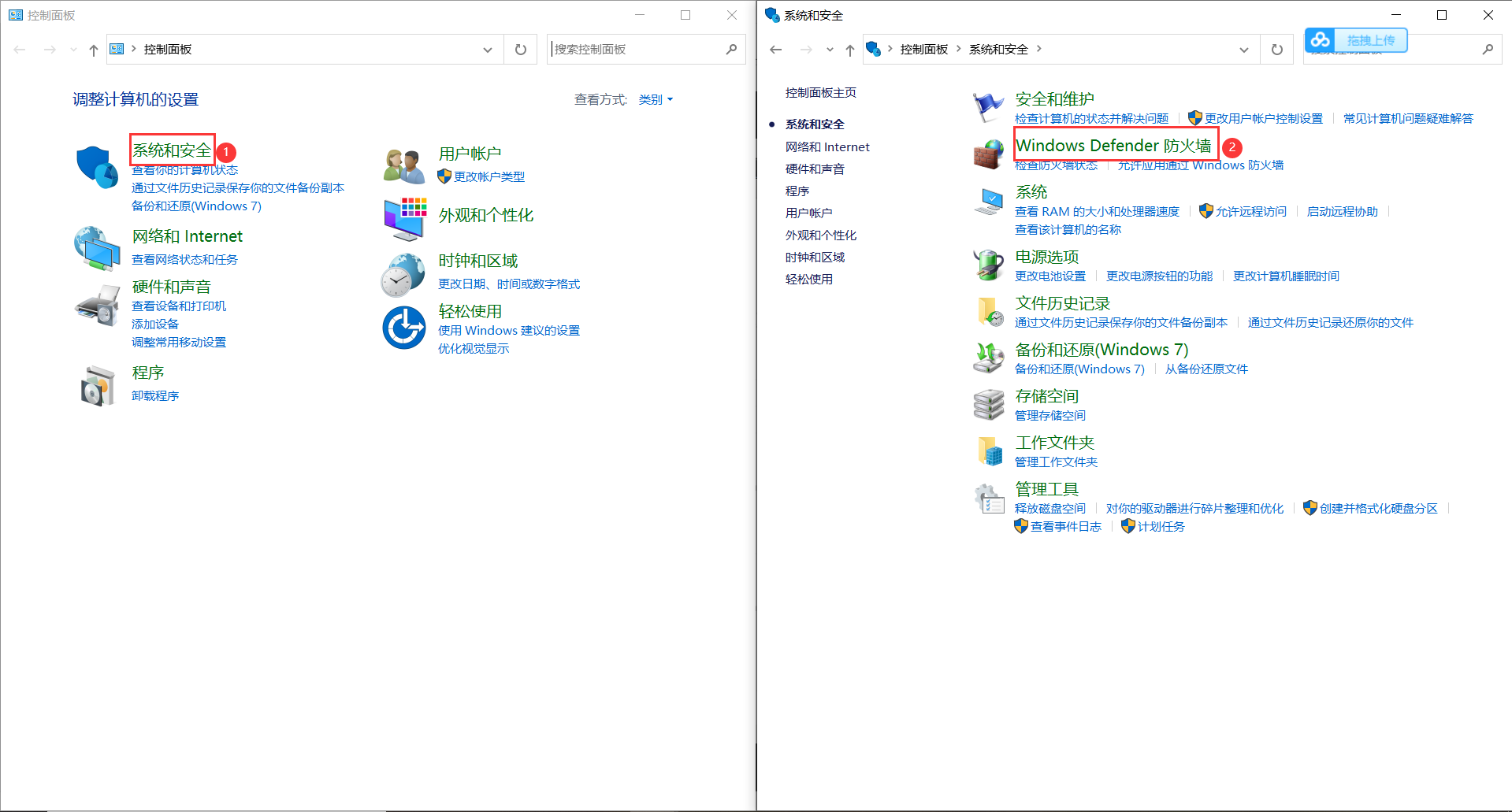
Task: Click the 更改电池设置 link
Action: [x=1050, y=276]
